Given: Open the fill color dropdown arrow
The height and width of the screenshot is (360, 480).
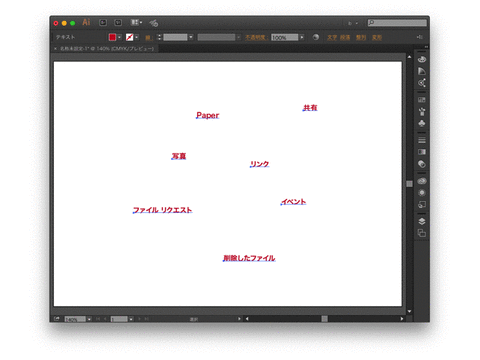Looking at the screenshot, I should [119, 37].
